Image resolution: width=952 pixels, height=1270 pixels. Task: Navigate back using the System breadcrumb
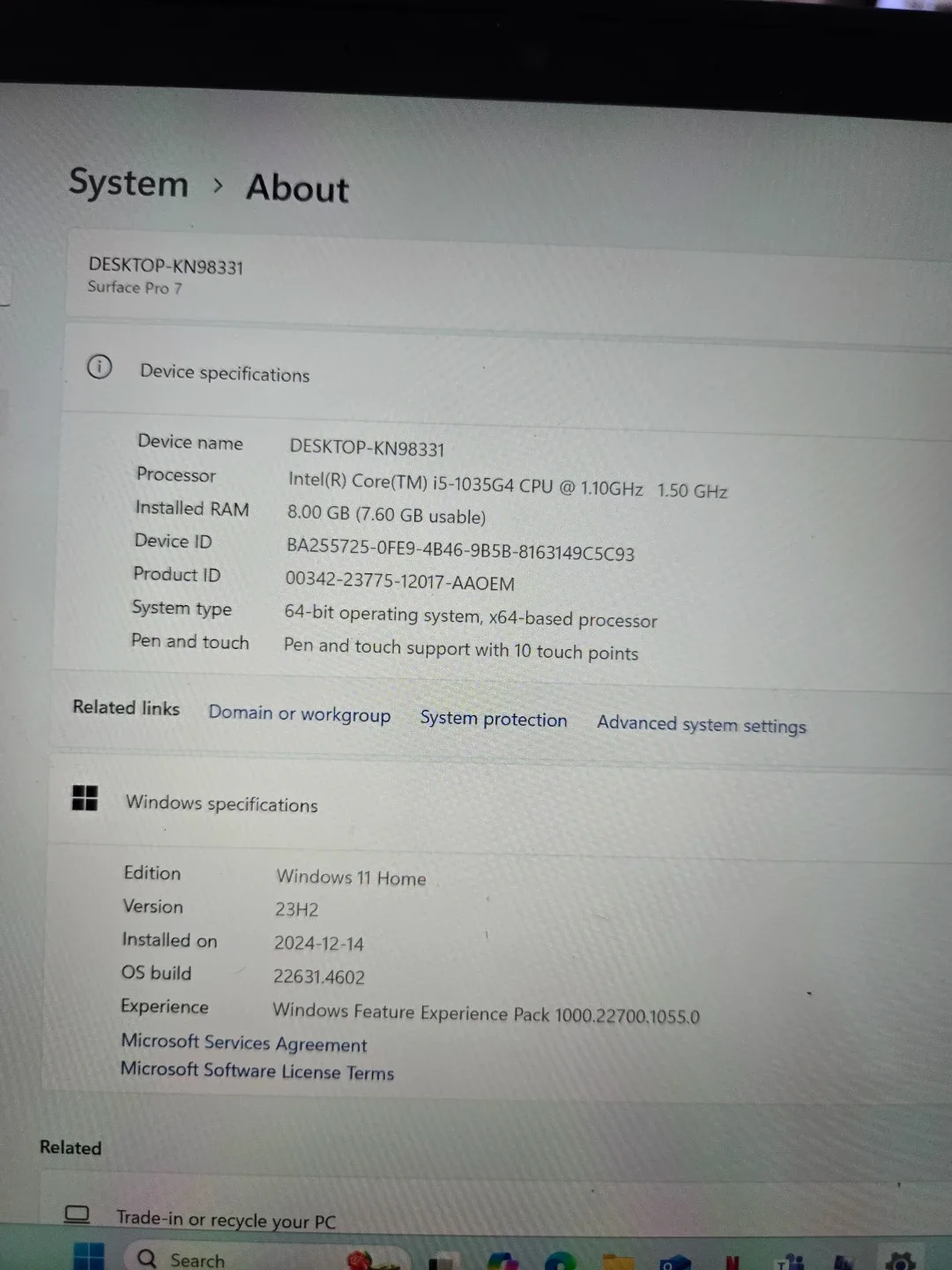pyautogui.click(x=129, y=183)
